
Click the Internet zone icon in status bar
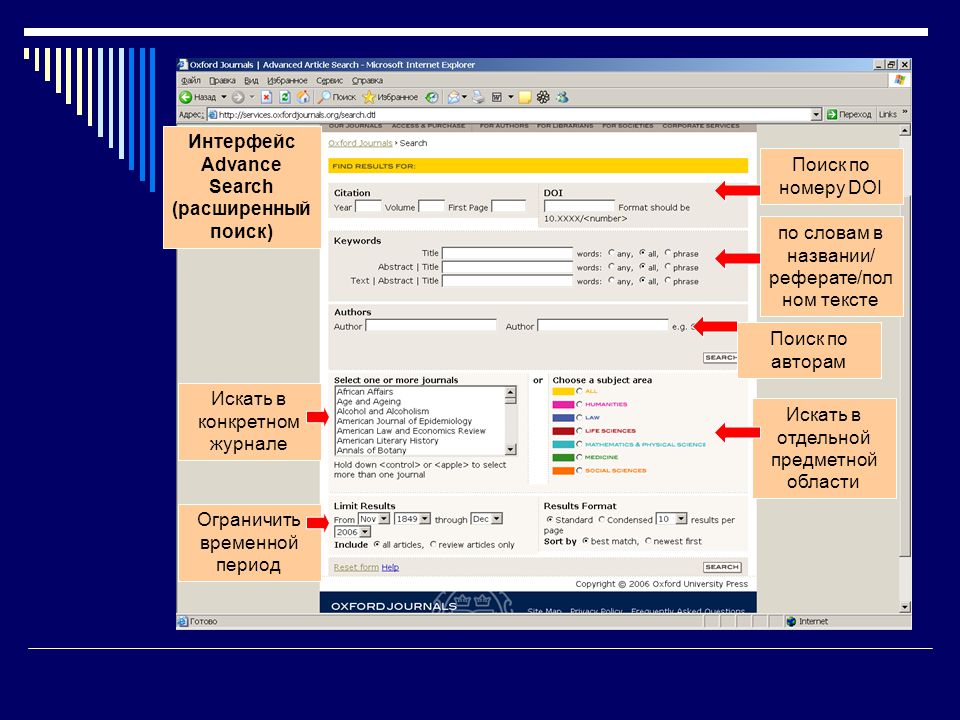click(791, 621)
